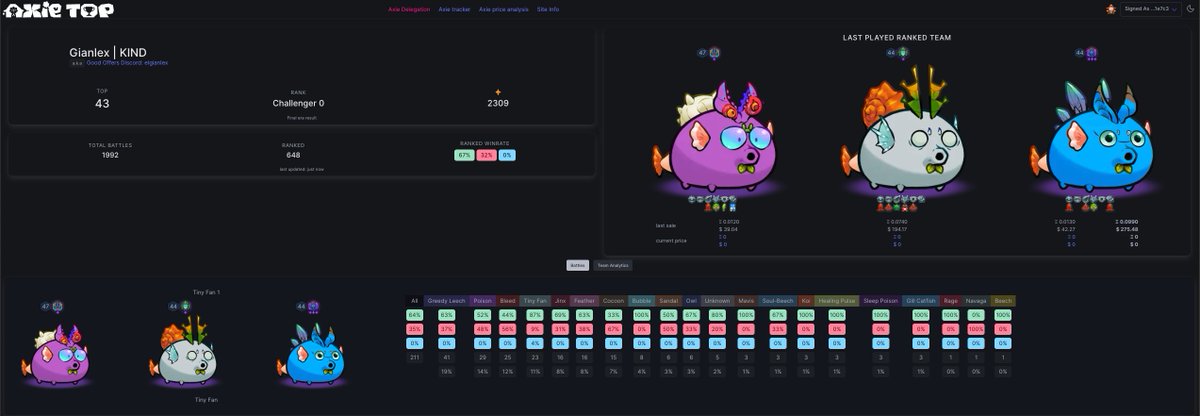Select the Tiny Fan filter tag
The height and width of the screenshot is (416, 1200).
[535, 300]
